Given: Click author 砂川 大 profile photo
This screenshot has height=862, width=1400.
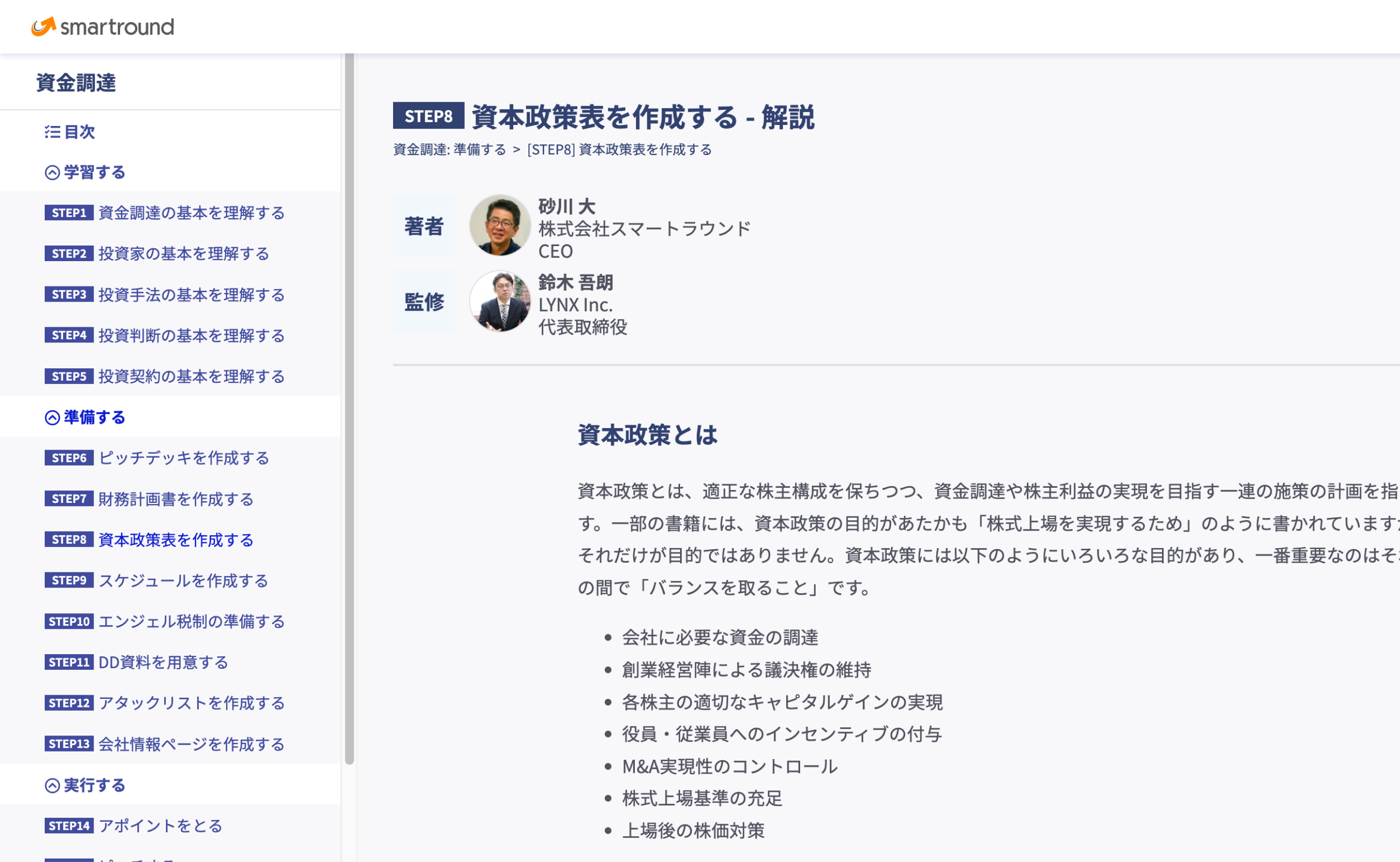Looking at the screenshot, I should point(500,225).
